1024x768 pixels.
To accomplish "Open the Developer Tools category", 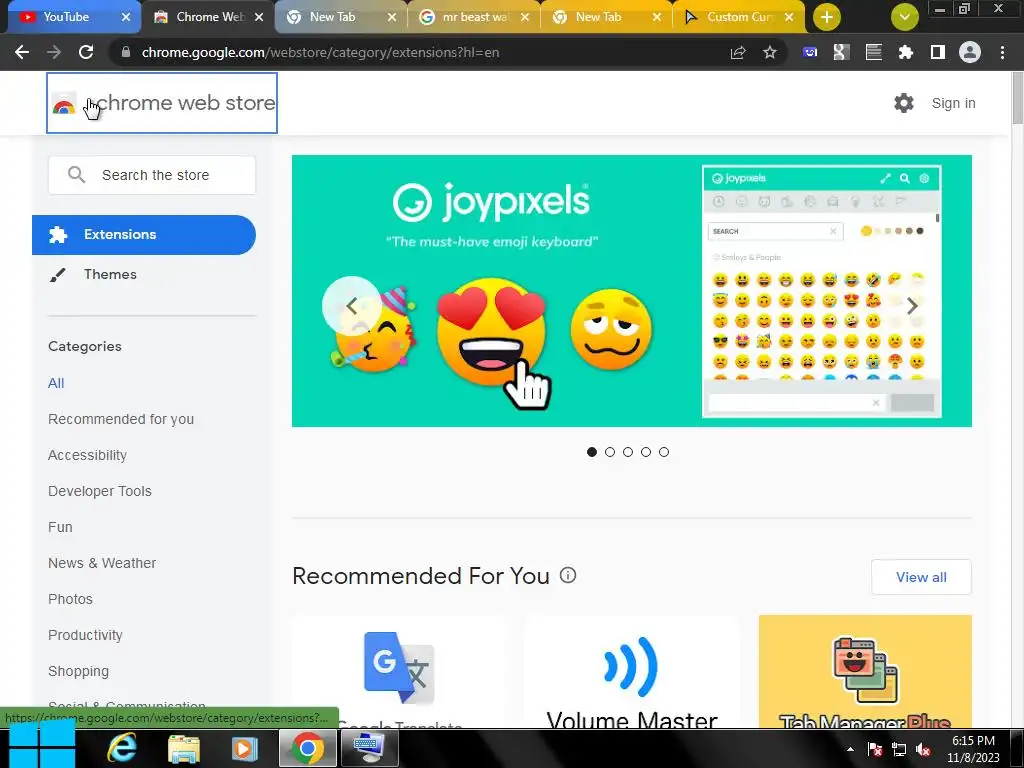I will 99,491.
